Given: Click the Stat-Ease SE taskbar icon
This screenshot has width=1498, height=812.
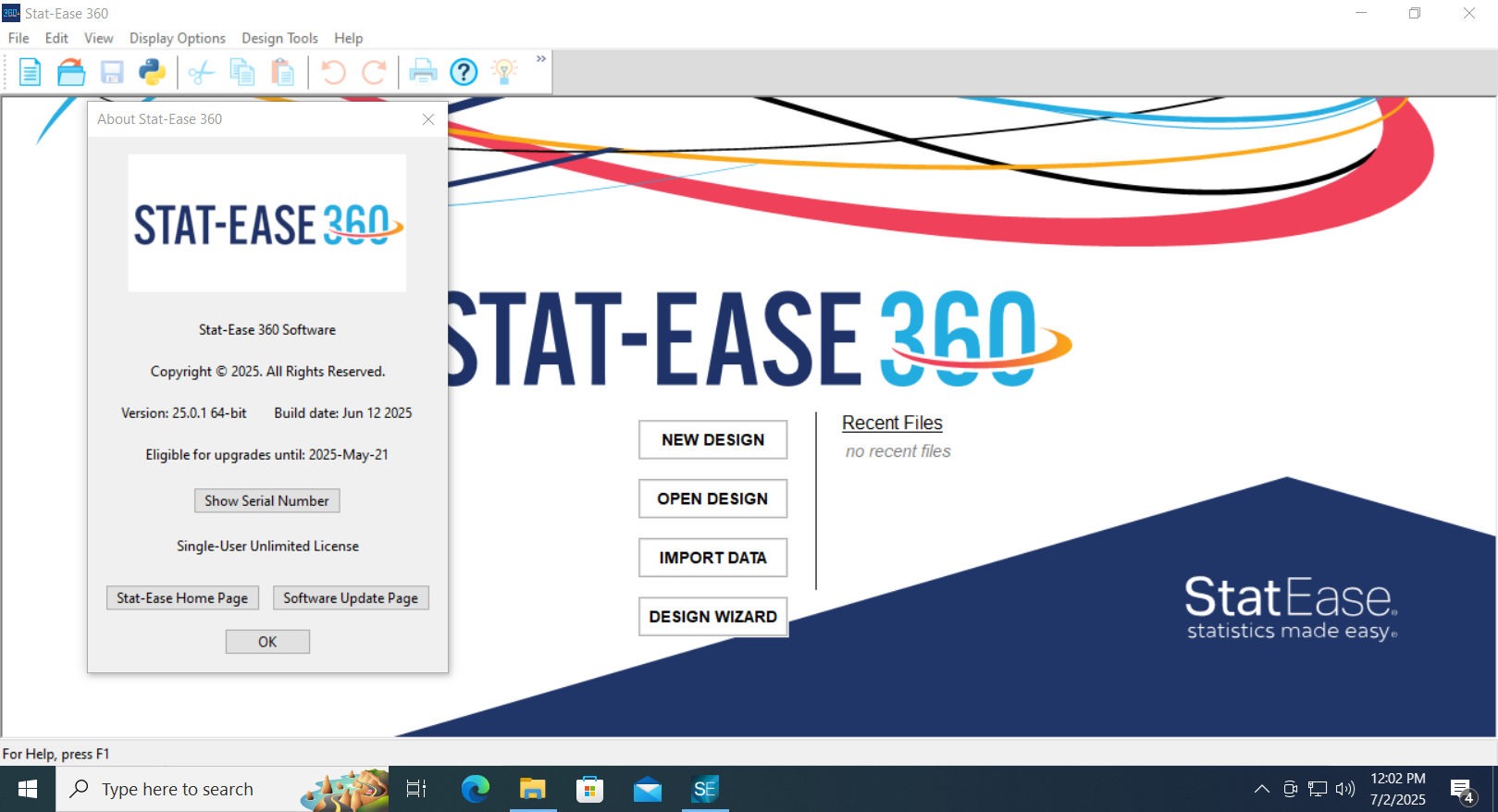Looking at the screenshot, I should tap(705, 789).
